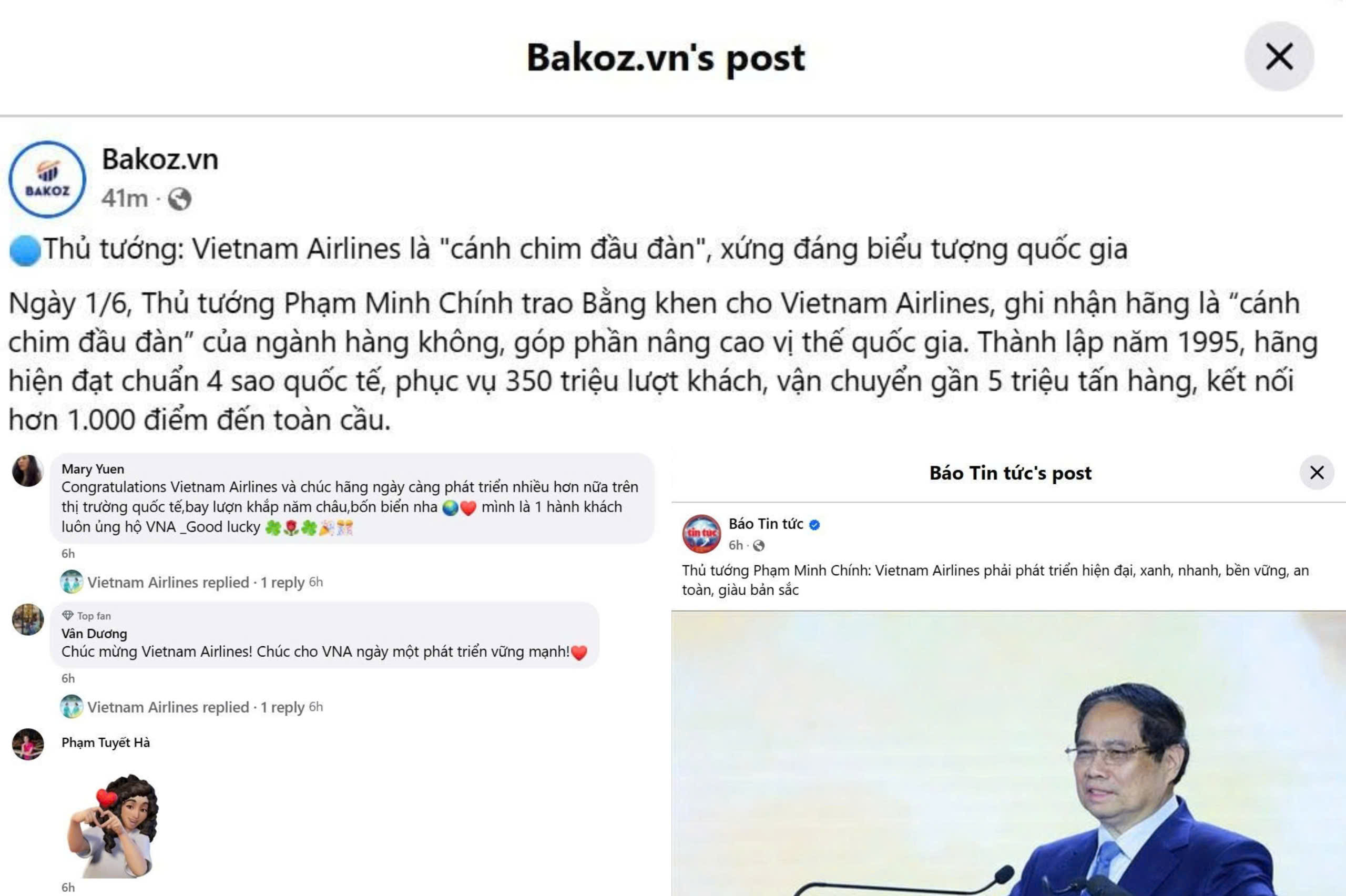Click the globe icon beside Báo Tin tức 6h
This screenshot has height=896, width=1346.
click(x=759, y=546)
